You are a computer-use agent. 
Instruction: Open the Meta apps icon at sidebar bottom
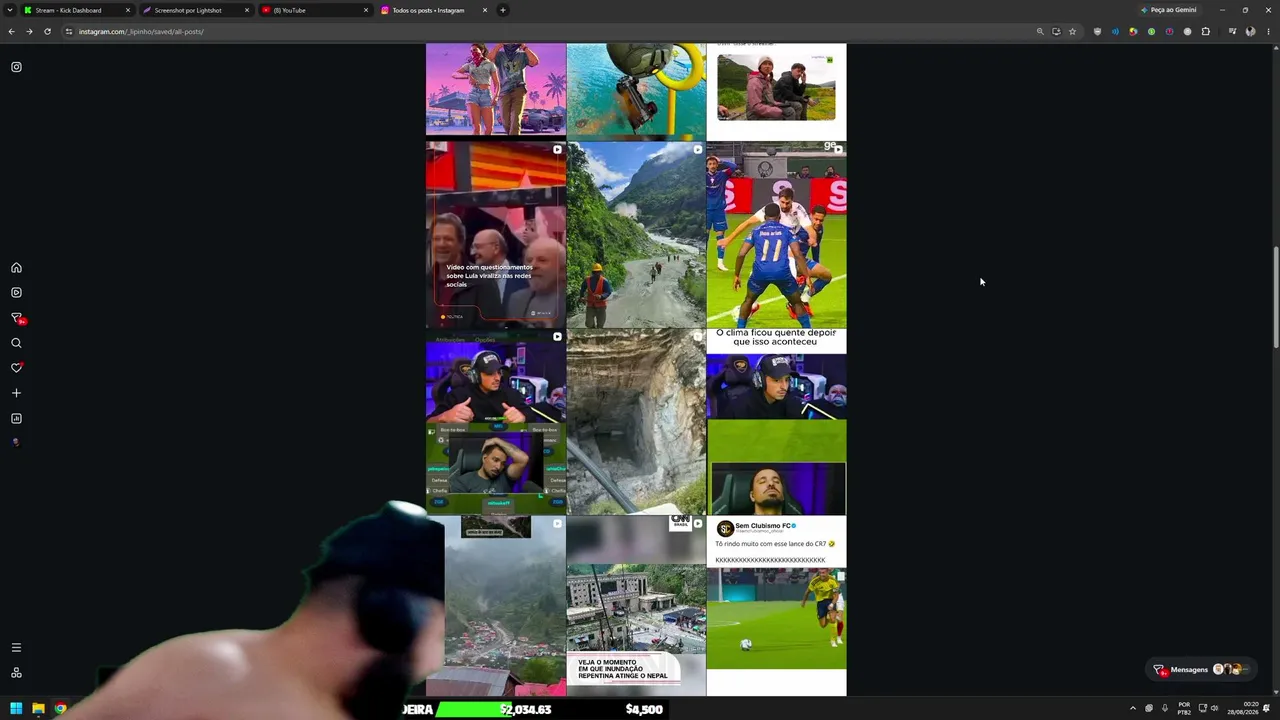click(16, 673)
